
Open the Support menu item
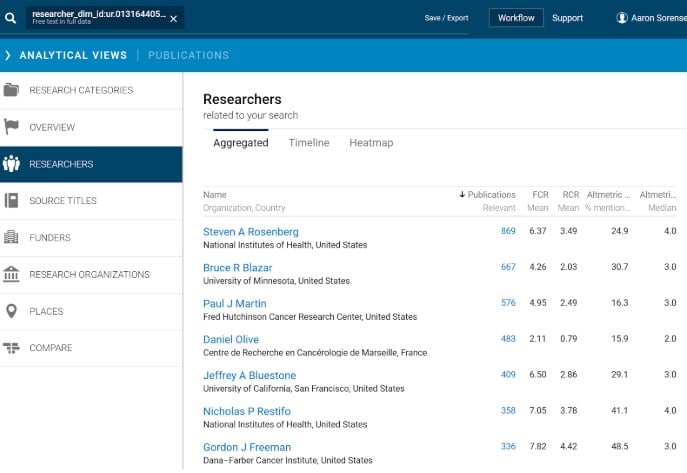pos(567,18)
